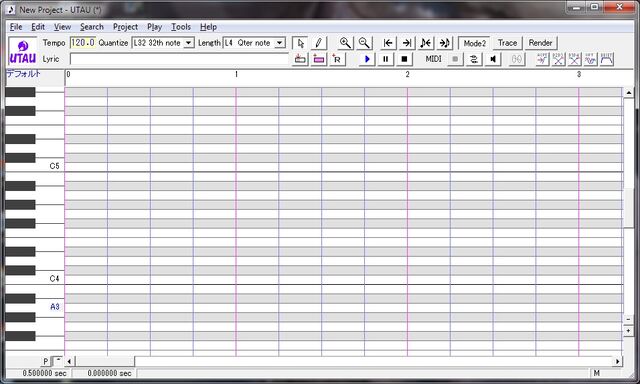
Task: Click the note-with-left-arrow icon
Action: pos(426,43)
